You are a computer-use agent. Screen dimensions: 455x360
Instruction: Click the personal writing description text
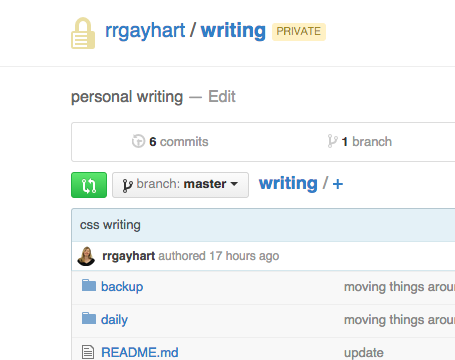tap(127, 97)
